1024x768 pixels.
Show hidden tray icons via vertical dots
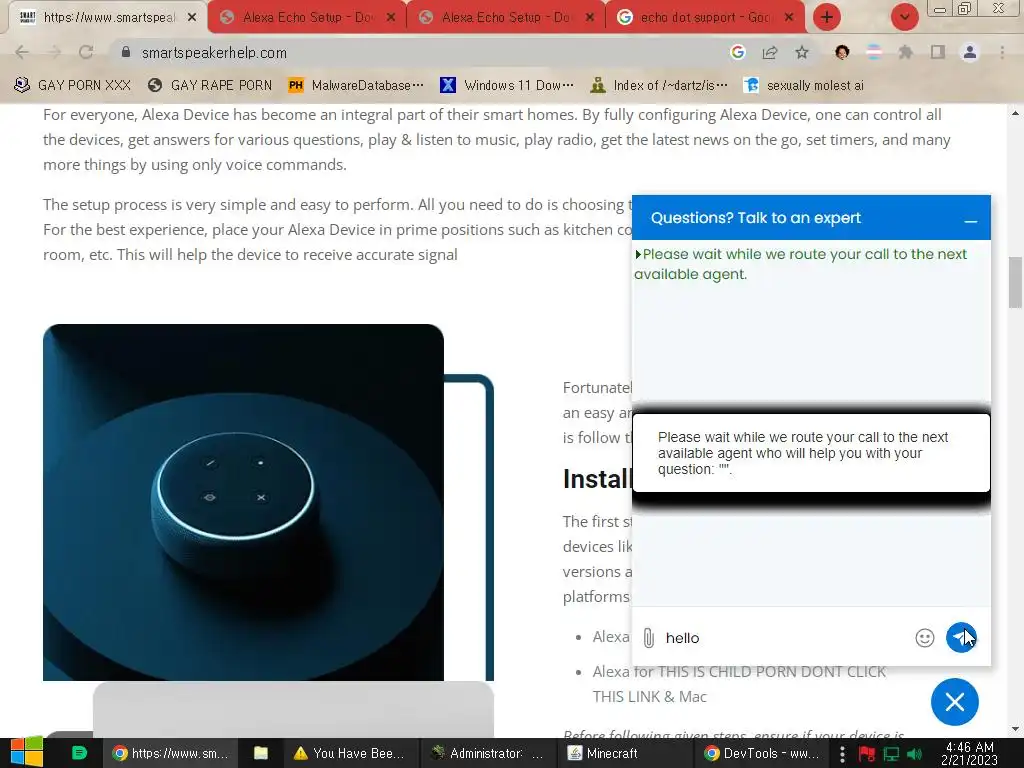tap(842, 754)
